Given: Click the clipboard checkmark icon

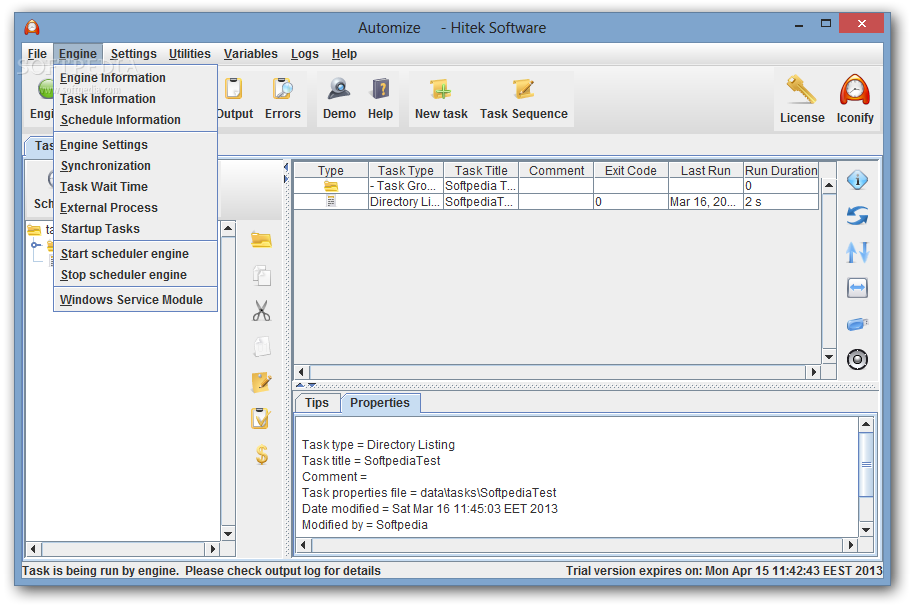Looking at the screenshot, I should [x=261, y=418].
